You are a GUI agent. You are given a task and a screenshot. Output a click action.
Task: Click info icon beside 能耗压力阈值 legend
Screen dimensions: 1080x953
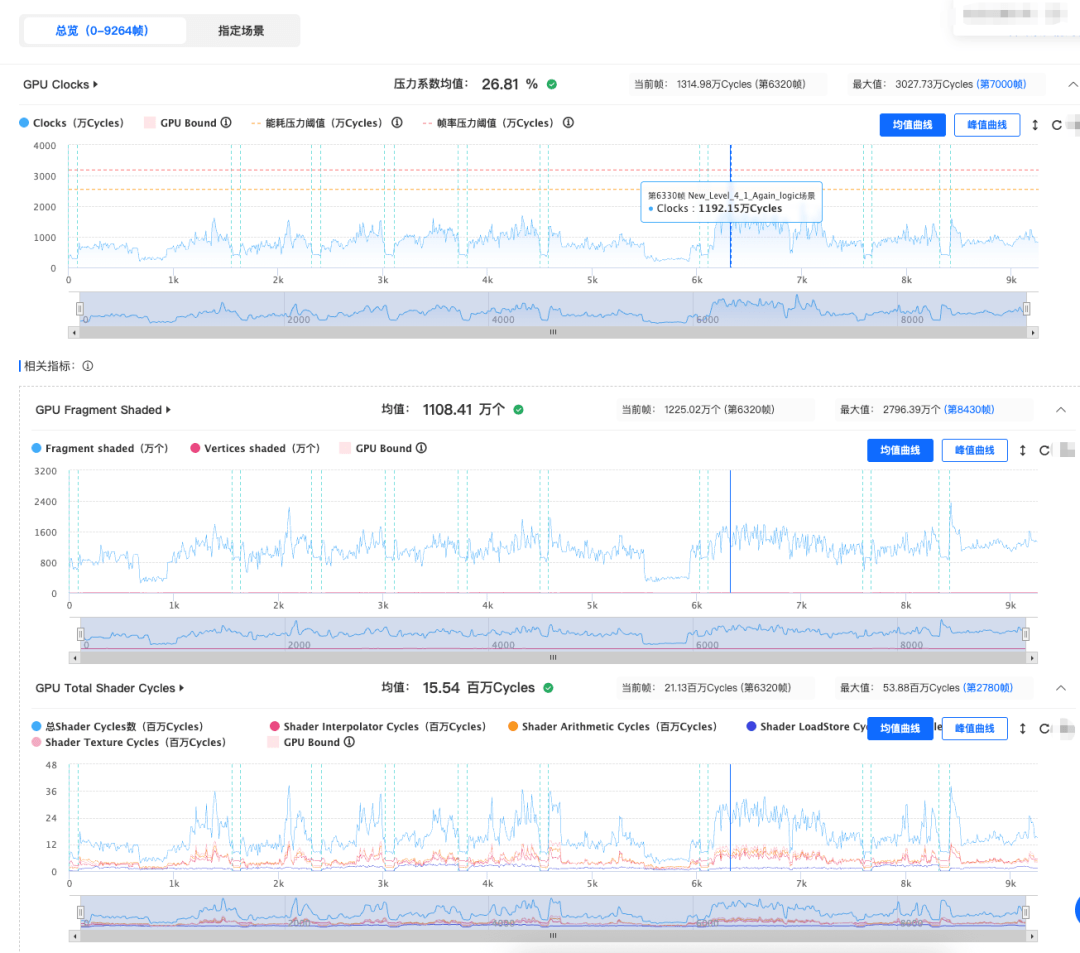397,123
